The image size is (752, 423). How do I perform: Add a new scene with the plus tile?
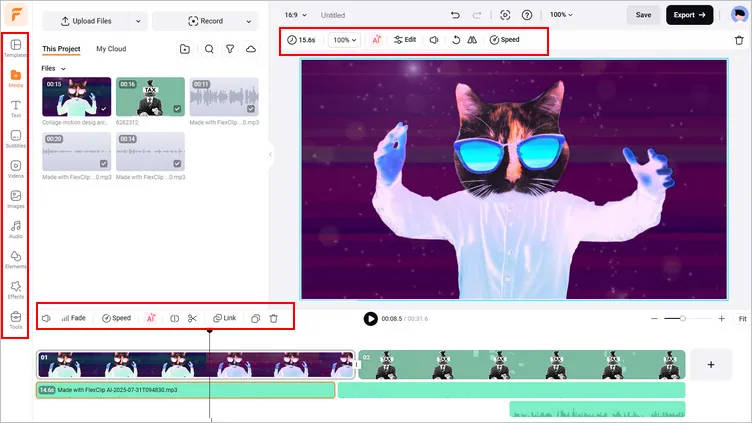[711, 364]
